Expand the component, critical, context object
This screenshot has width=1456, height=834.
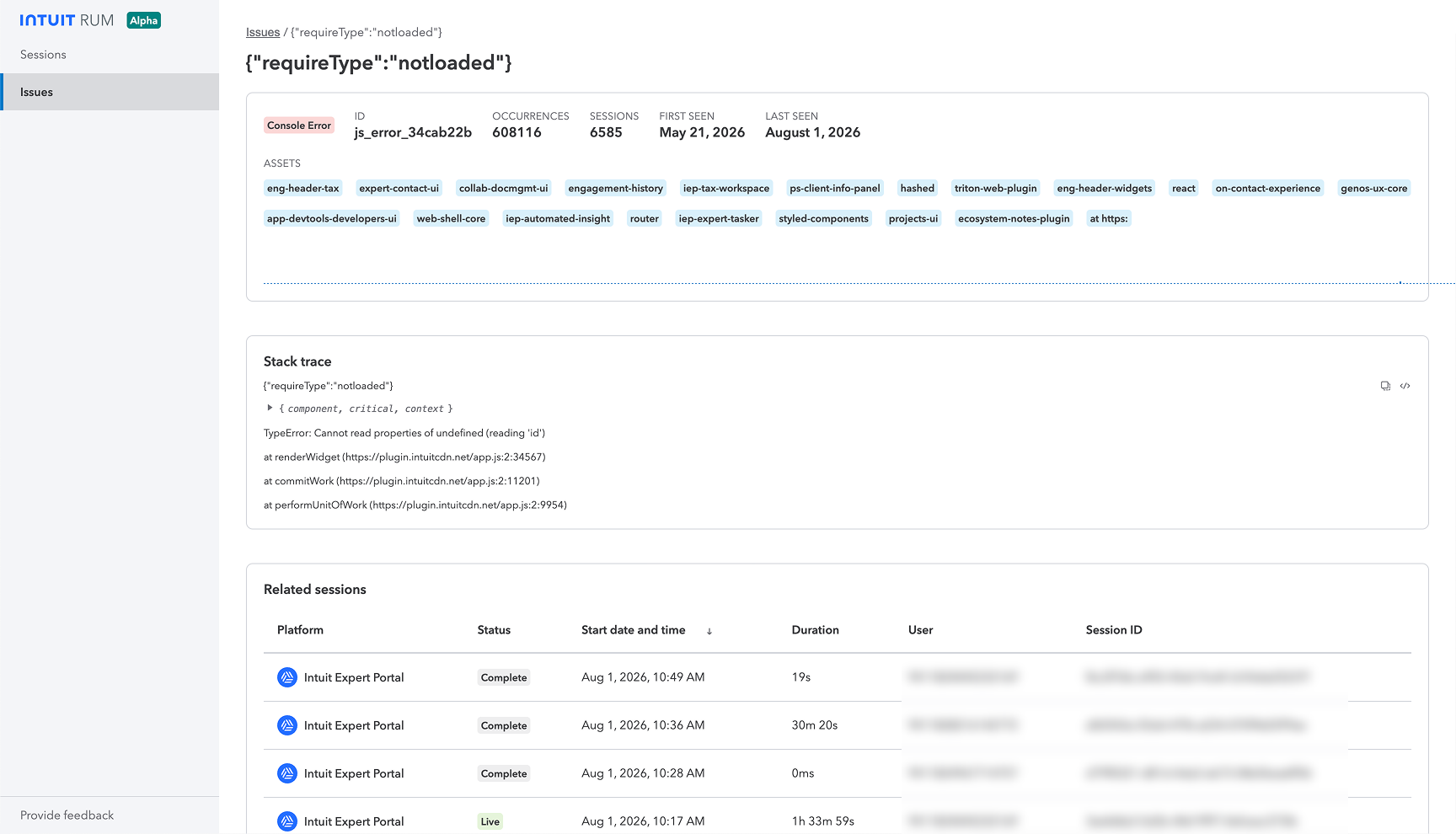click(x=270, y=408)
